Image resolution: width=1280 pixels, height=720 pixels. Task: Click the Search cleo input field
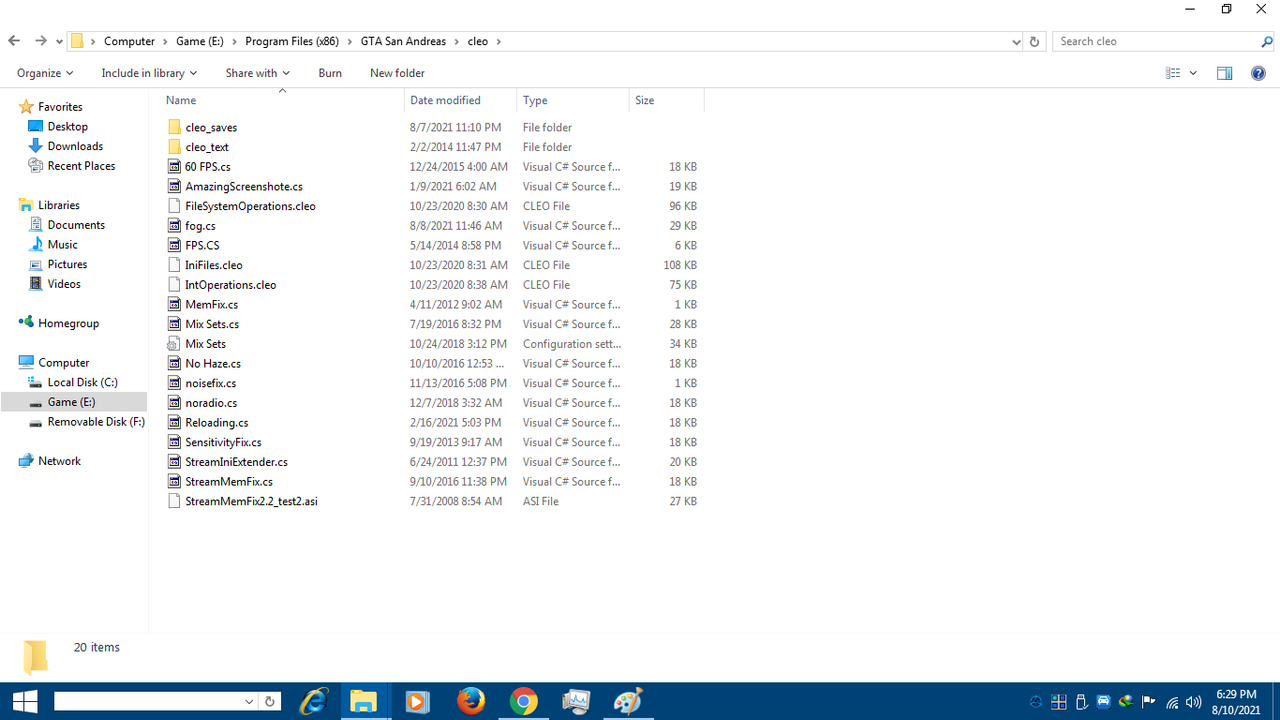pyautogui.click(x=1156, y=41)
